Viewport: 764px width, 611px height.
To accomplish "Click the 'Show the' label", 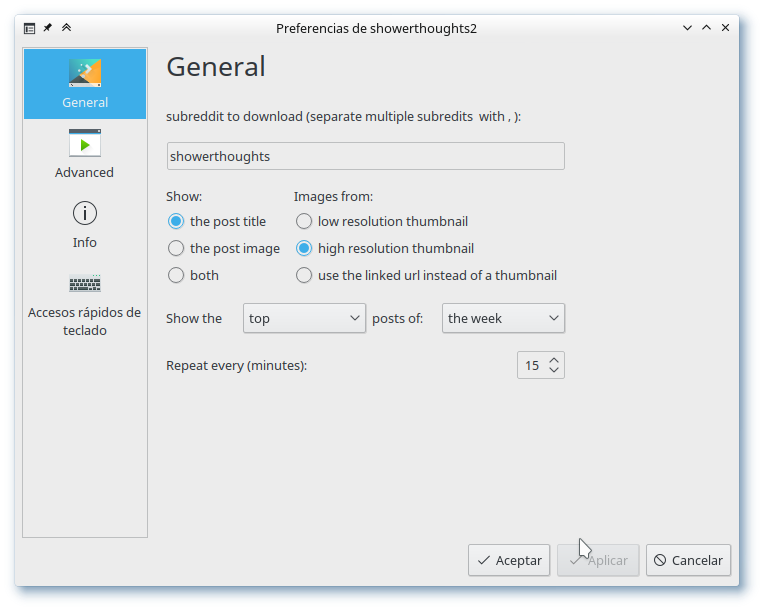I will [194, 318].
